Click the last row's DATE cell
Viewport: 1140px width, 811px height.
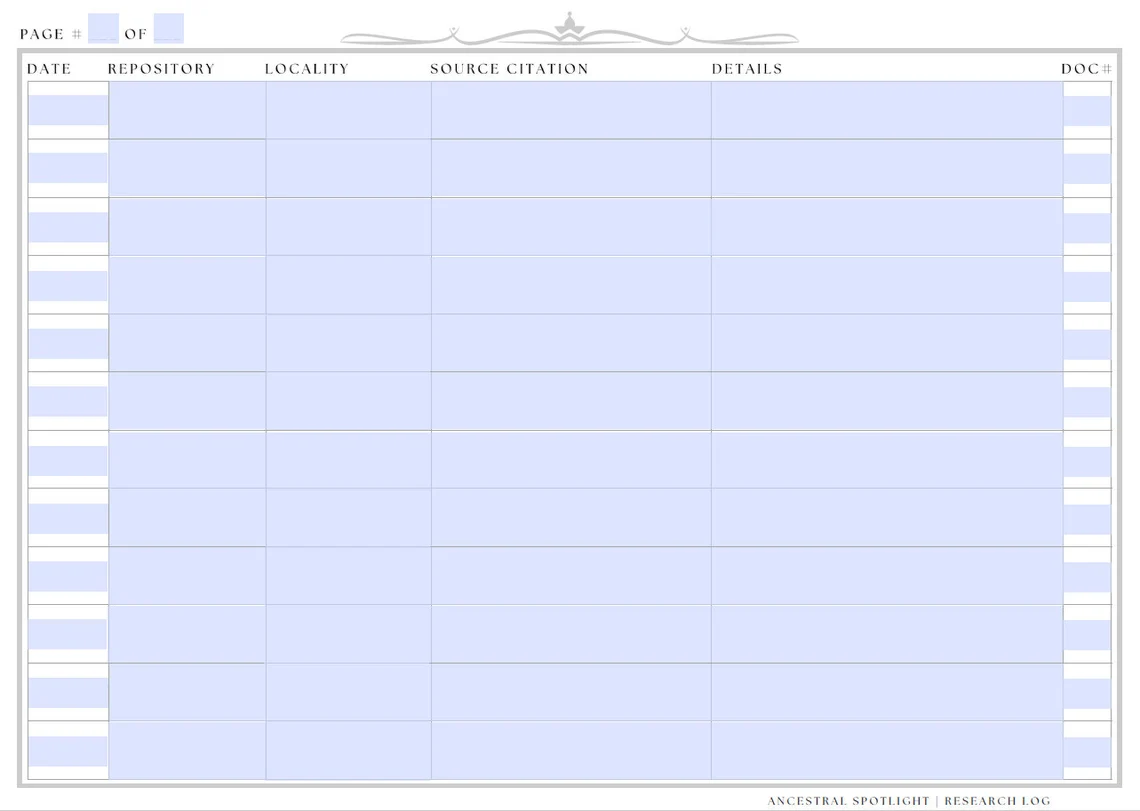(67, 750)
